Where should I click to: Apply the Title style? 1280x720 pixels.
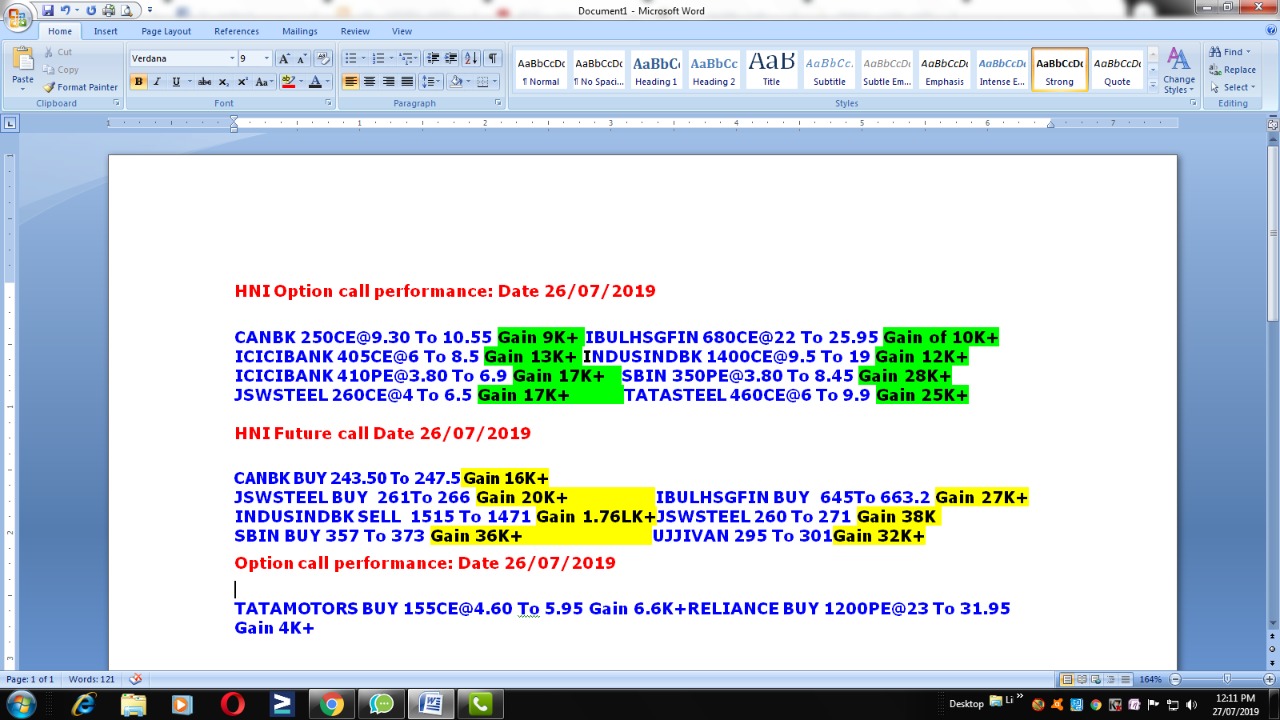771,70
